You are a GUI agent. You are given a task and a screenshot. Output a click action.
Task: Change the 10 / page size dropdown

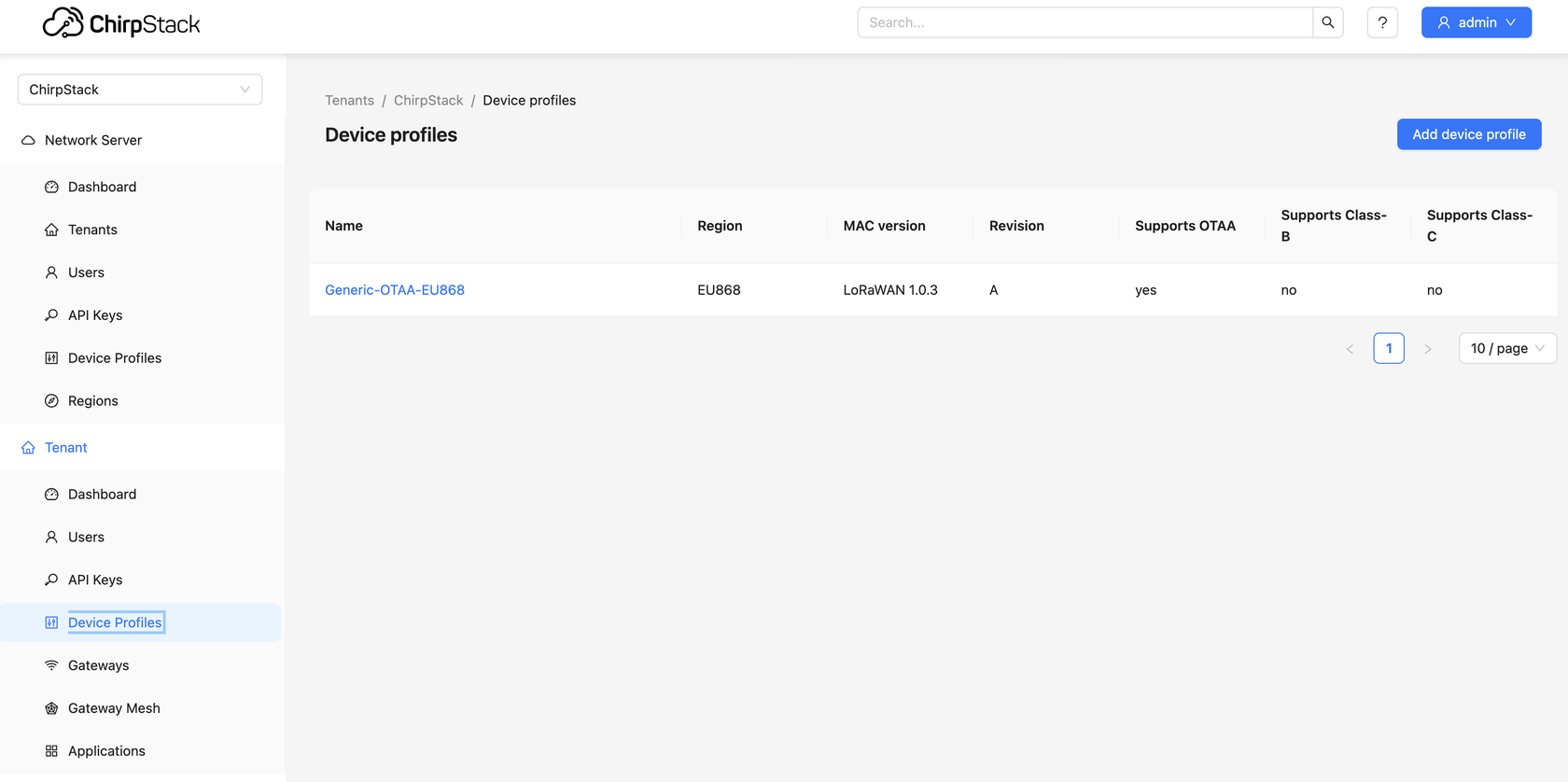[x=1507, y=348]
